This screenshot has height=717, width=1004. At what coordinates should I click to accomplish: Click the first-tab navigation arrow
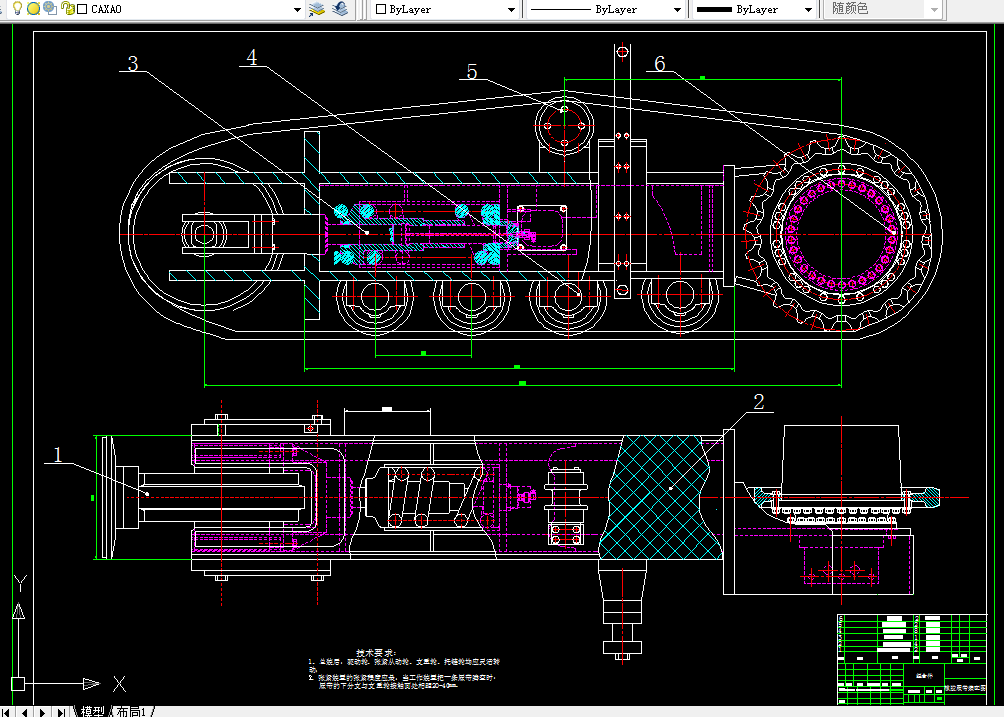(6, 712)
